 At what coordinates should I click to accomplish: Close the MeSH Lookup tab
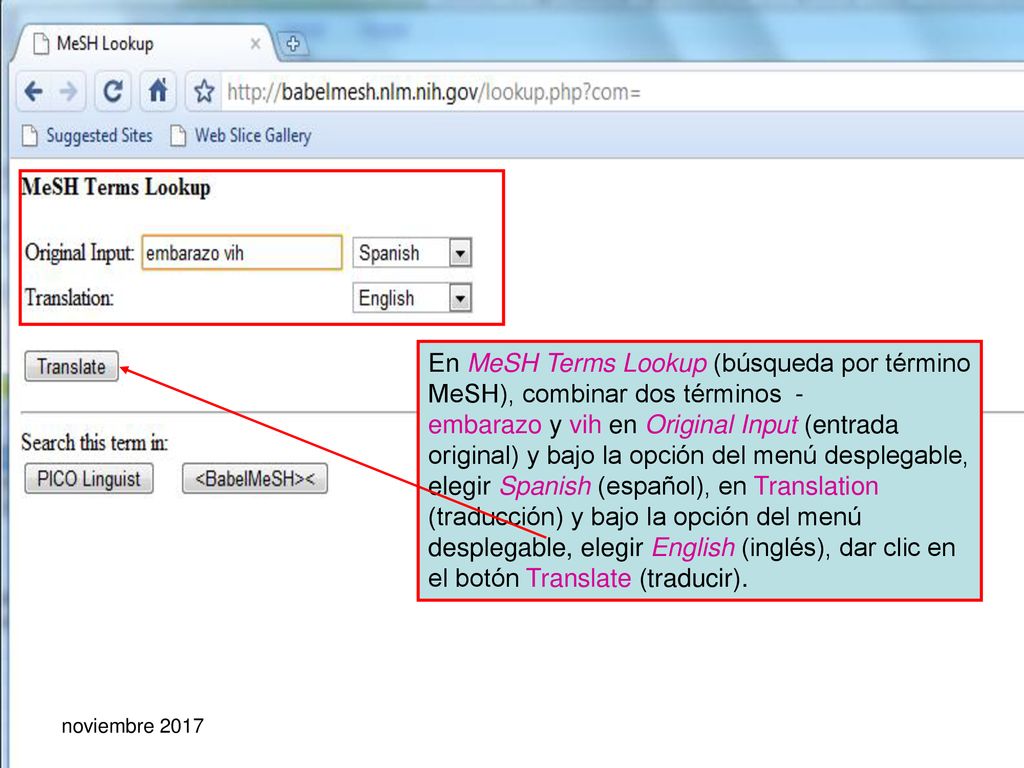click(255, 44)
